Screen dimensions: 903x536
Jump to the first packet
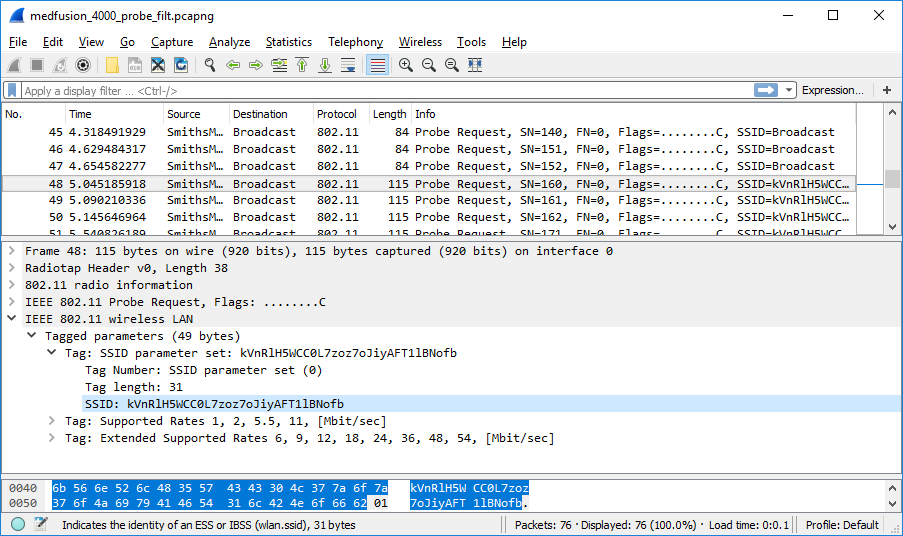click(x=302, y=65)
